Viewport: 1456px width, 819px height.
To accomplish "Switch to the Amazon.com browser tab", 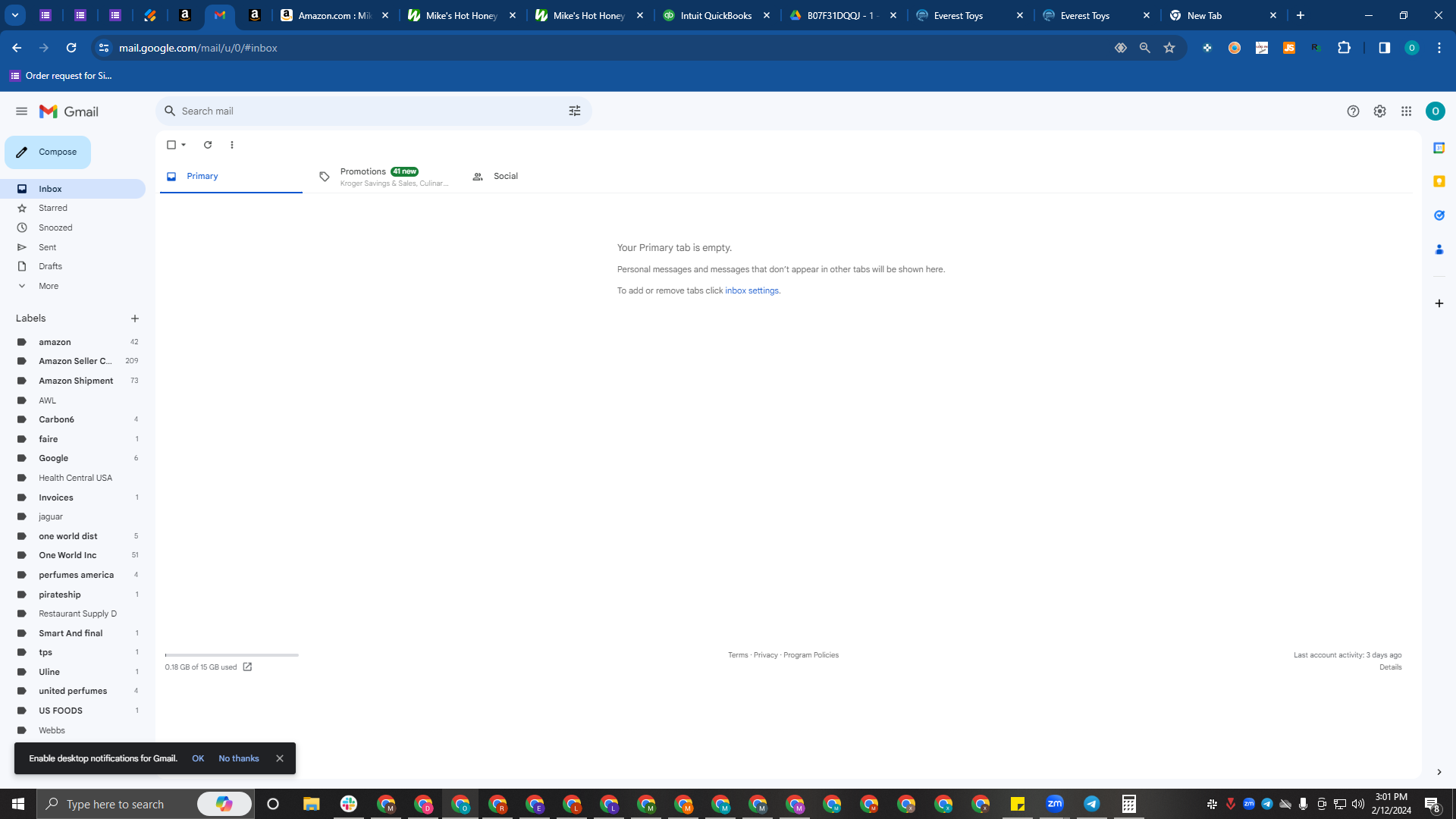I will (334, 15).
